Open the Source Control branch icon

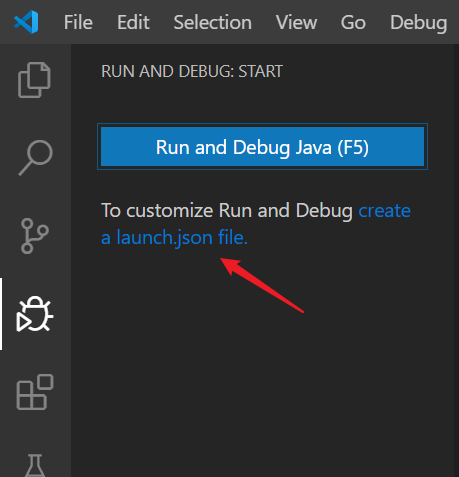click(35, 236)
